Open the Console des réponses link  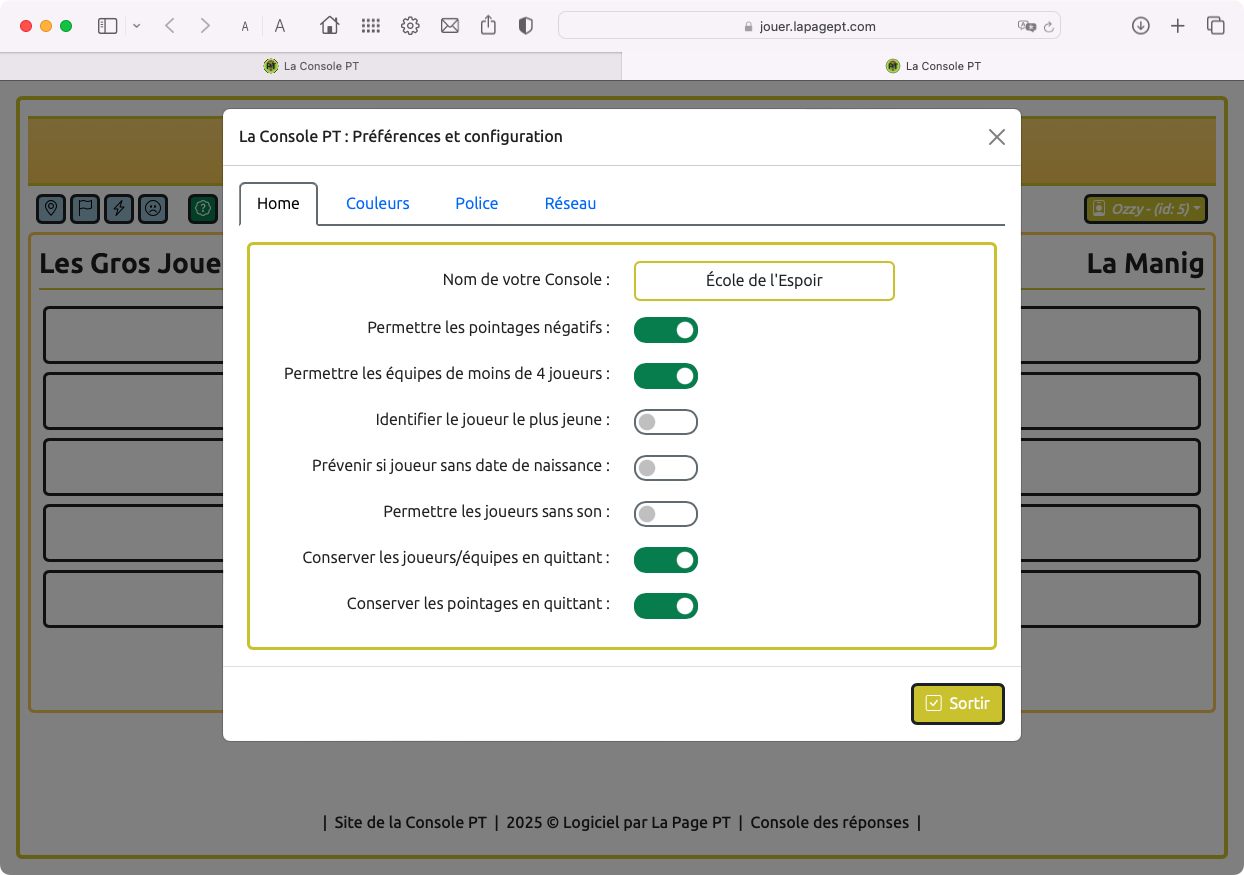829,822
